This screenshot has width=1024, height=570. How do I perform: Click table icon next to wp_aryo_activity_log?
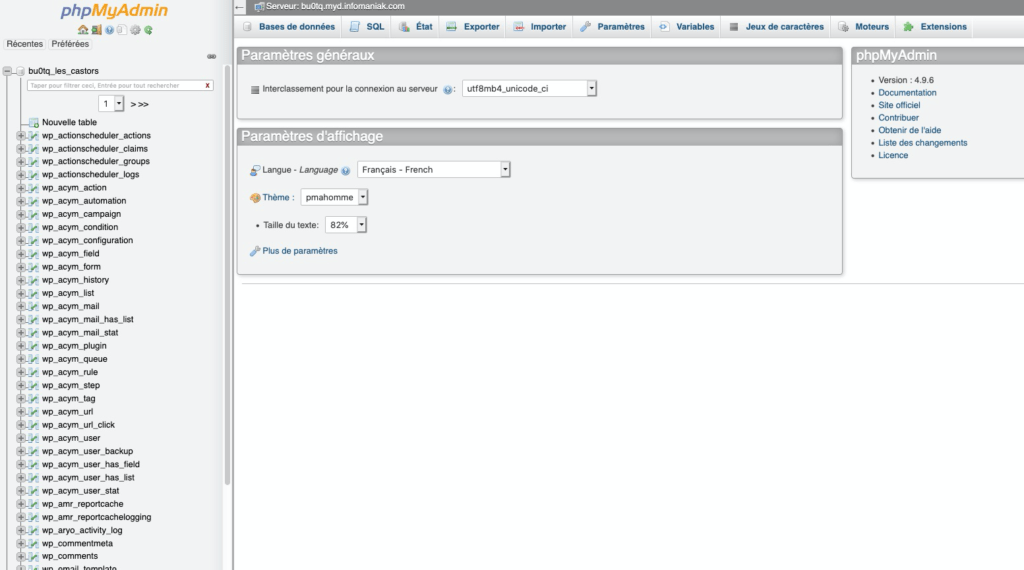[x=34, y=530]
